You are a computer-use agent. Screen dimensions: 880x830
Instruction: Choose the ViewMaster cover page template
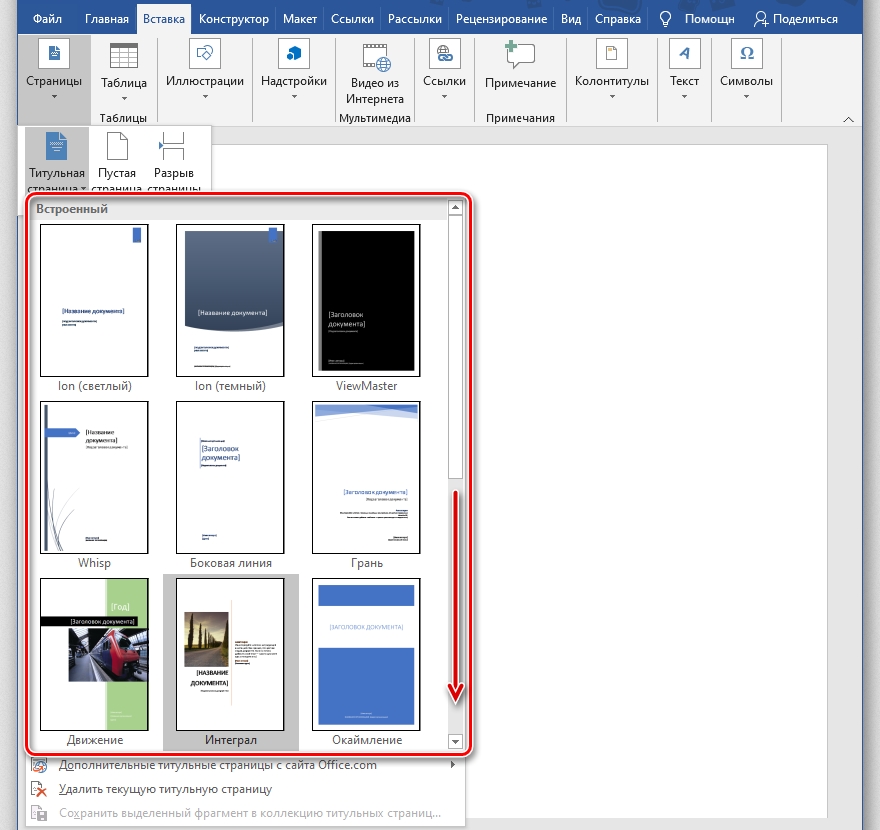pyautogui.click(x=366, y=300)
